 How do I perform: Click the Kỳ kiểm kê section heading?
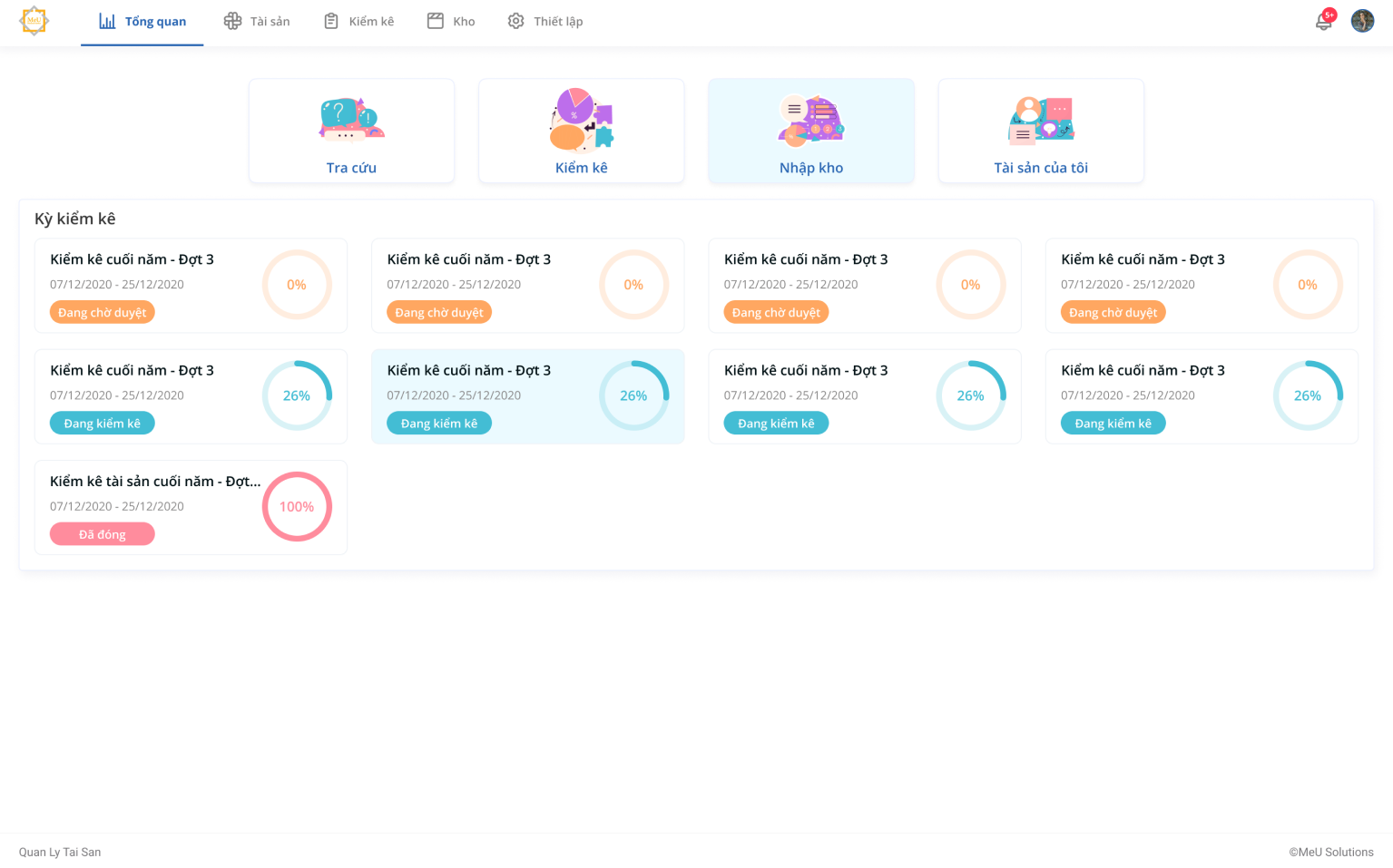[x=75, y=219]
